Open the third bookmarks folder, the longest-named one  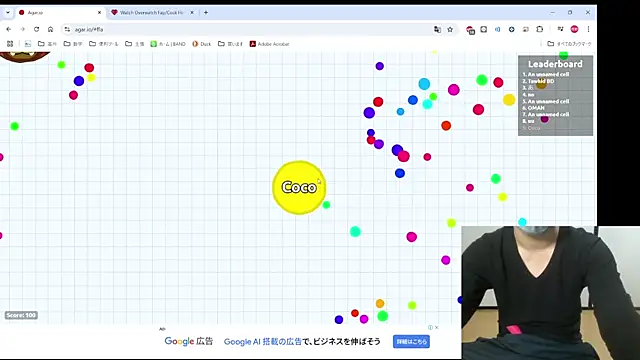[x=104, y=44]
